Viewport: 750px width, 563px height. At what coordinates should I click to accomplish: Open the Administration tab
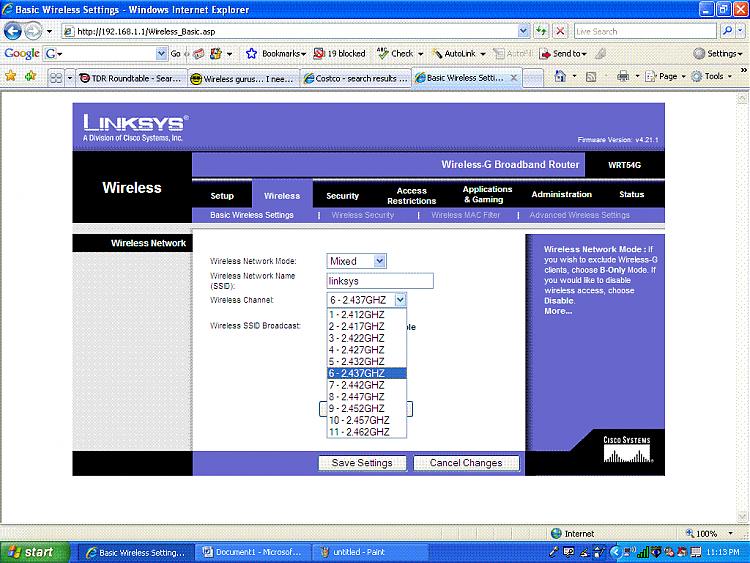(561, 194)
